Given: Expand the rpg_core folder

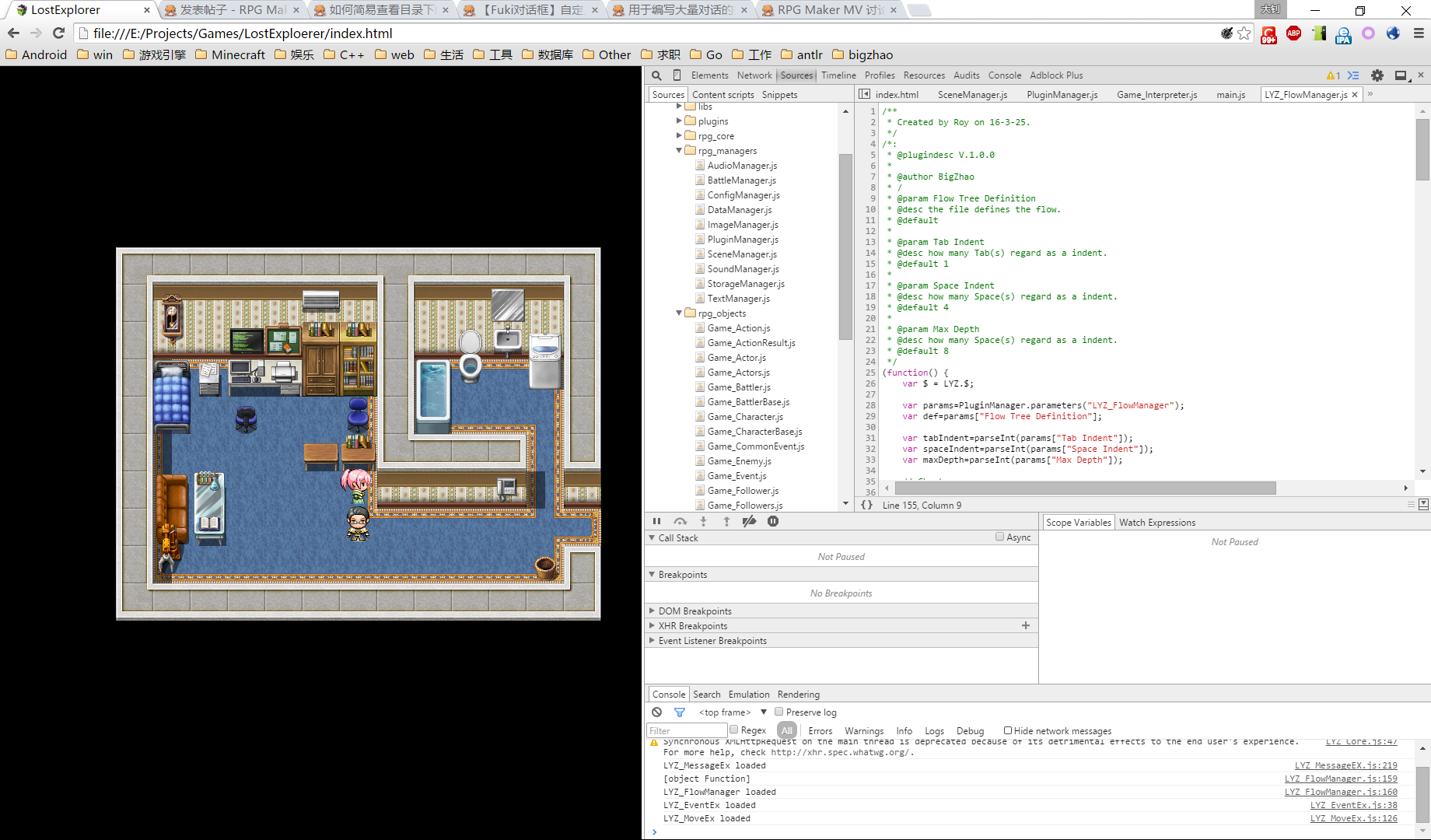Looking at the screenshot, I should pos(679,135).
